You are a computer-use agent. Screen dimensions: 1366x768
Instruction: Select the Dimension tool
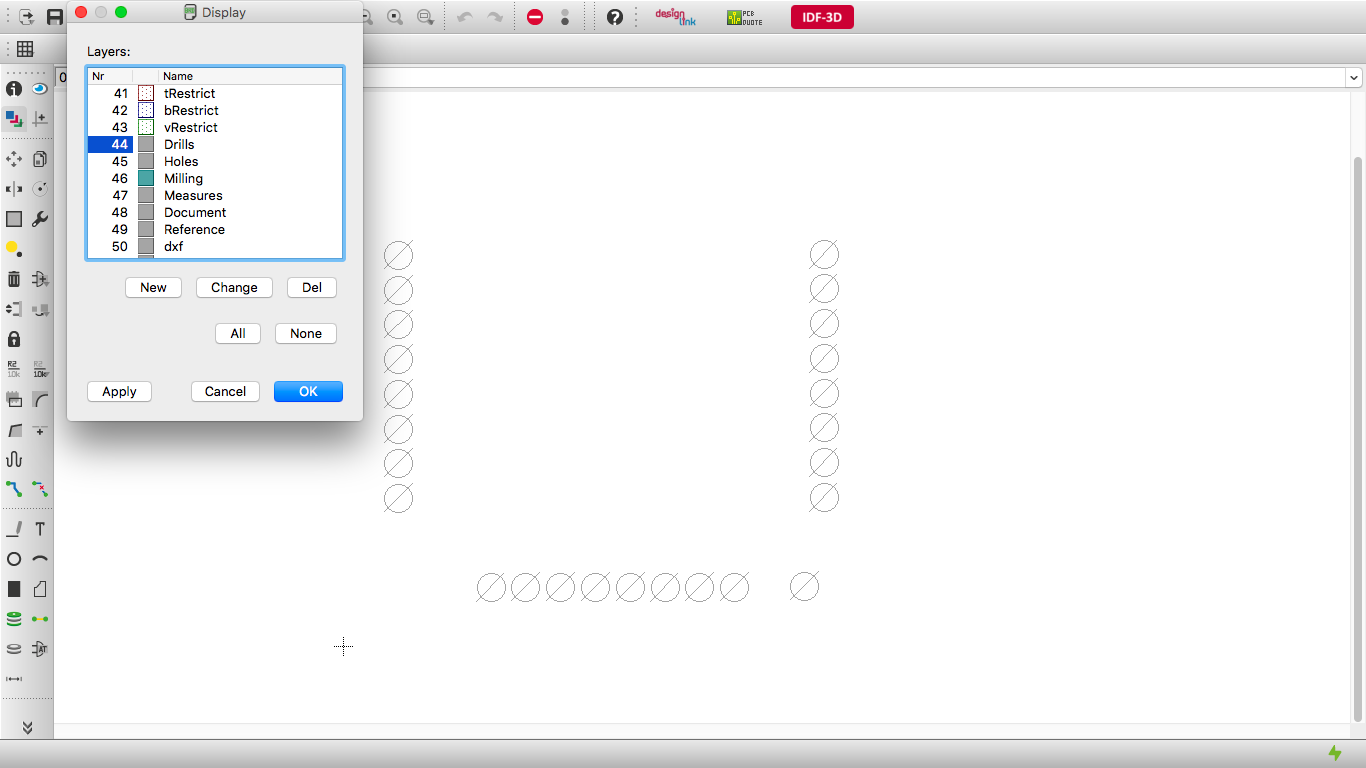click(x=14, y=679)
